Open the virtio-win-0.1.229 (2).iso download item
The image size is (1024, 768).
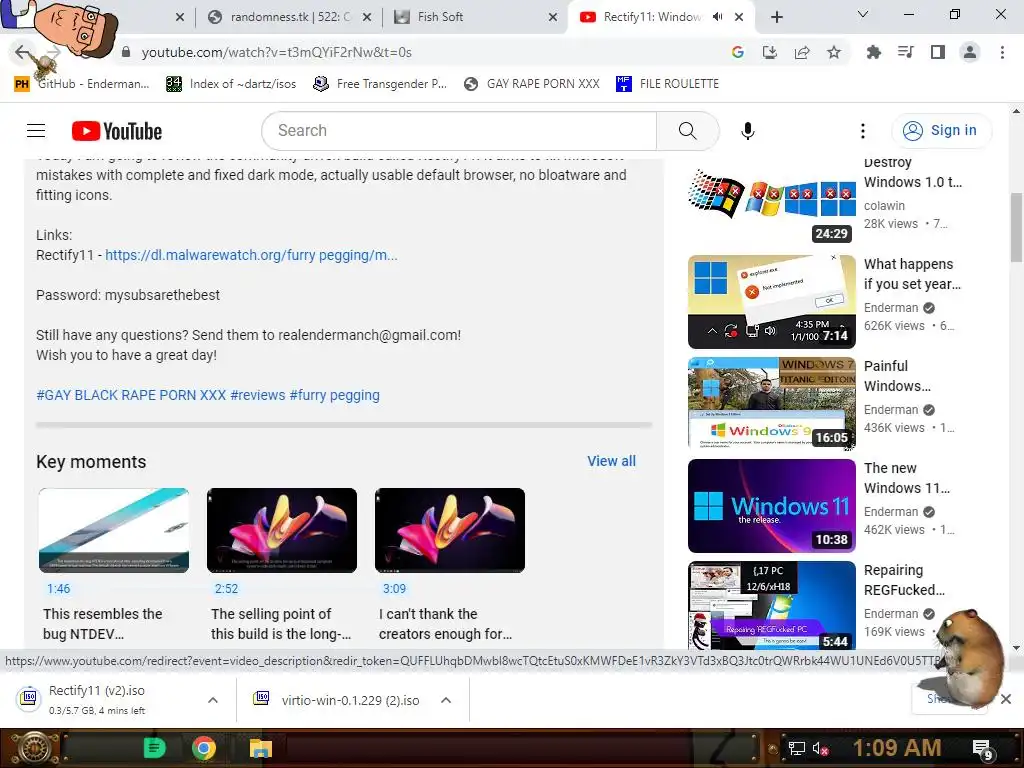tap(338, 700)
